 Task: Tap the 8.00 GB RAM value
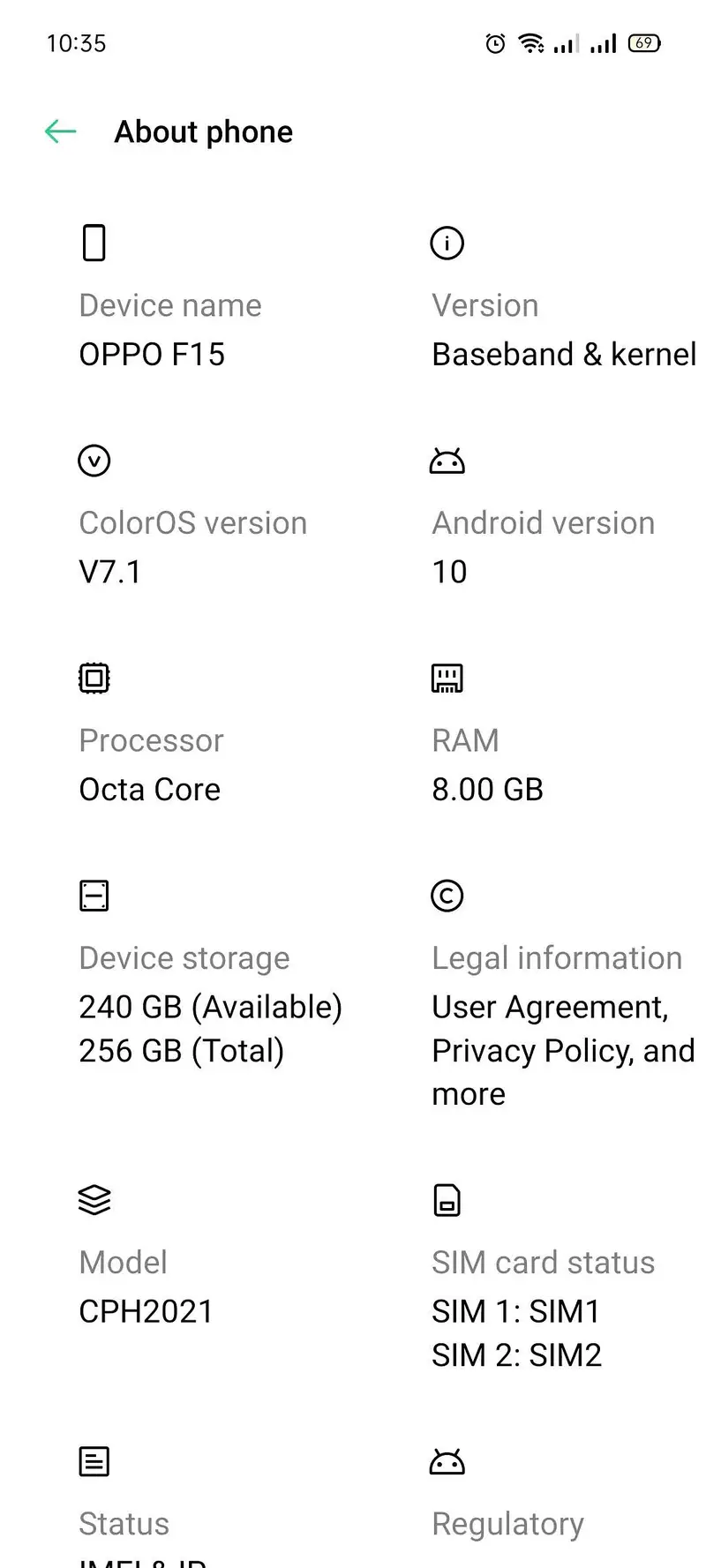(487, 790)
